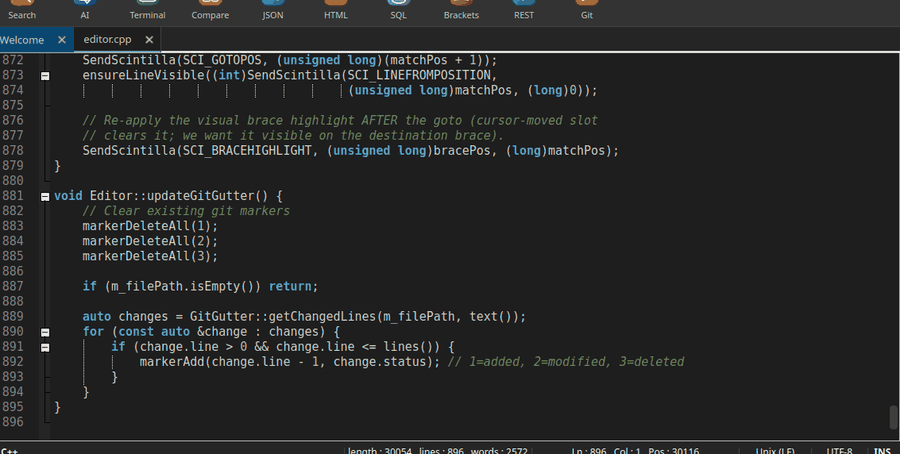Click line number 878 in the margin
The width and height of the screenshot is (900, 454).
click(x=13, y=150)
